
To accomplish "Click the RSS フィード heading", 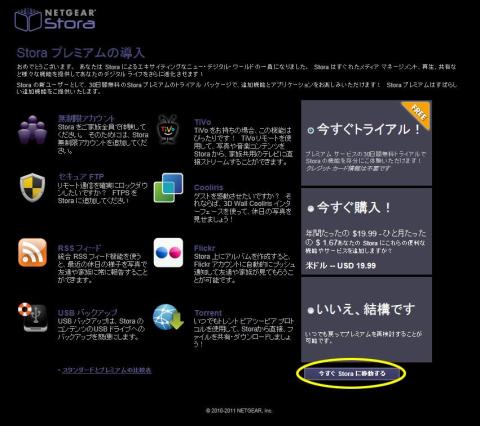I will point(79,248).
